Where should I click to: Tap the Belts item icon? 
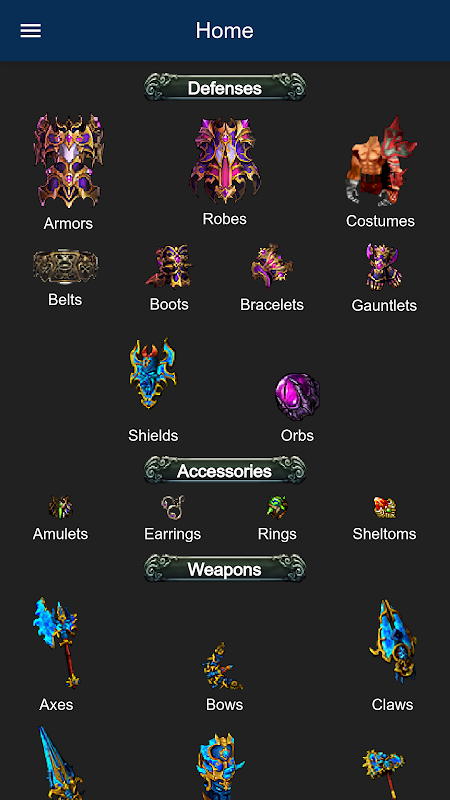pos(65,266)
